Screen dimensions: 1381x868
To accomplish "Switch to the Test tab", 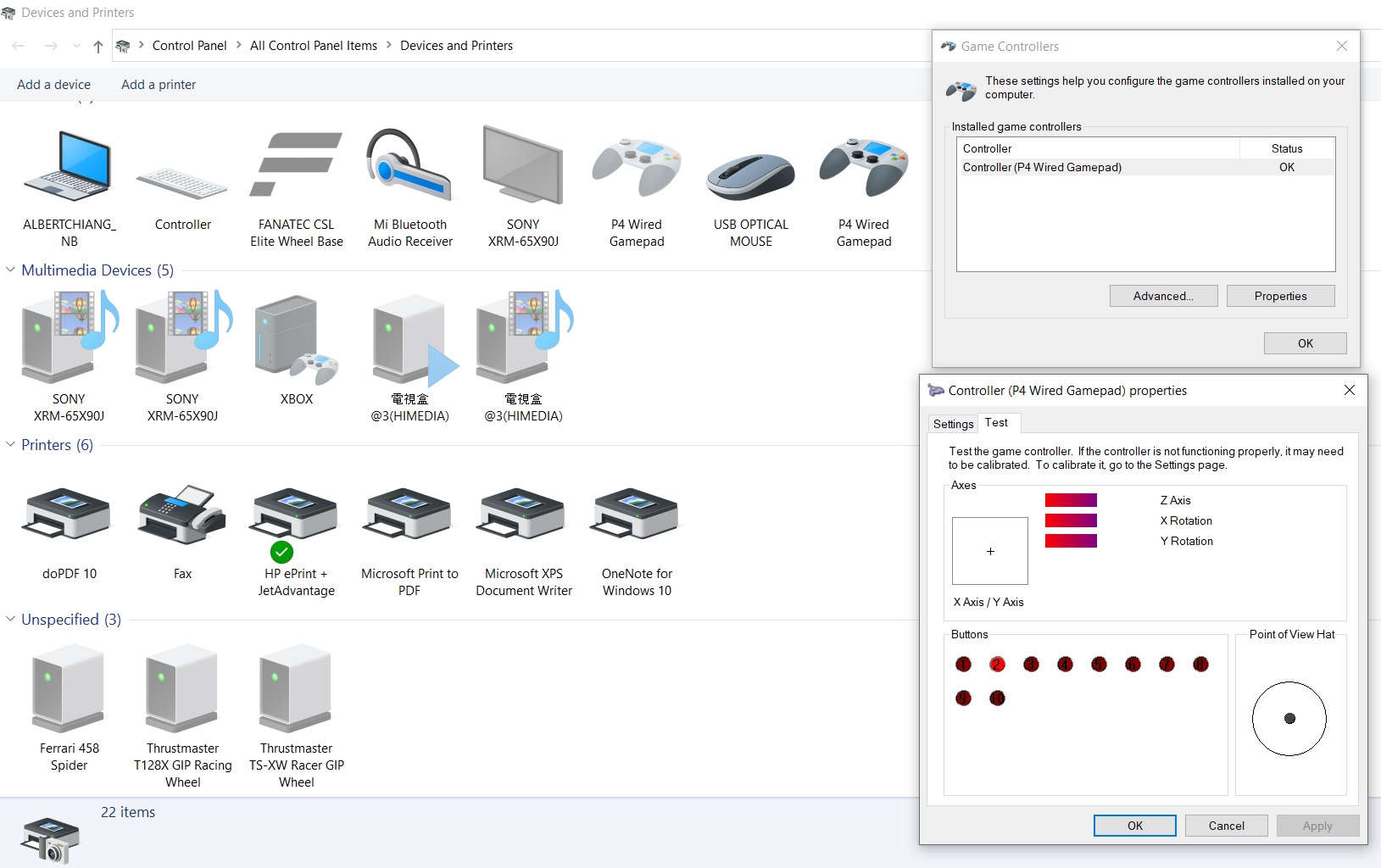I will (x=997, y=422).
